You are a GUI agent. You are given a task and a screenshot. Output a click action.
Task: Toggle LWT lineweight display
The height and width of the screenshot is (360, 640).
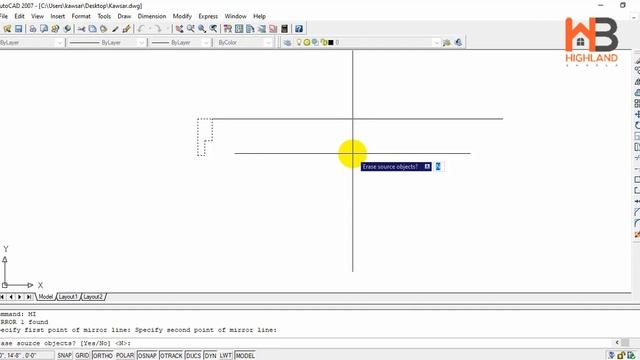coord(226,356)
